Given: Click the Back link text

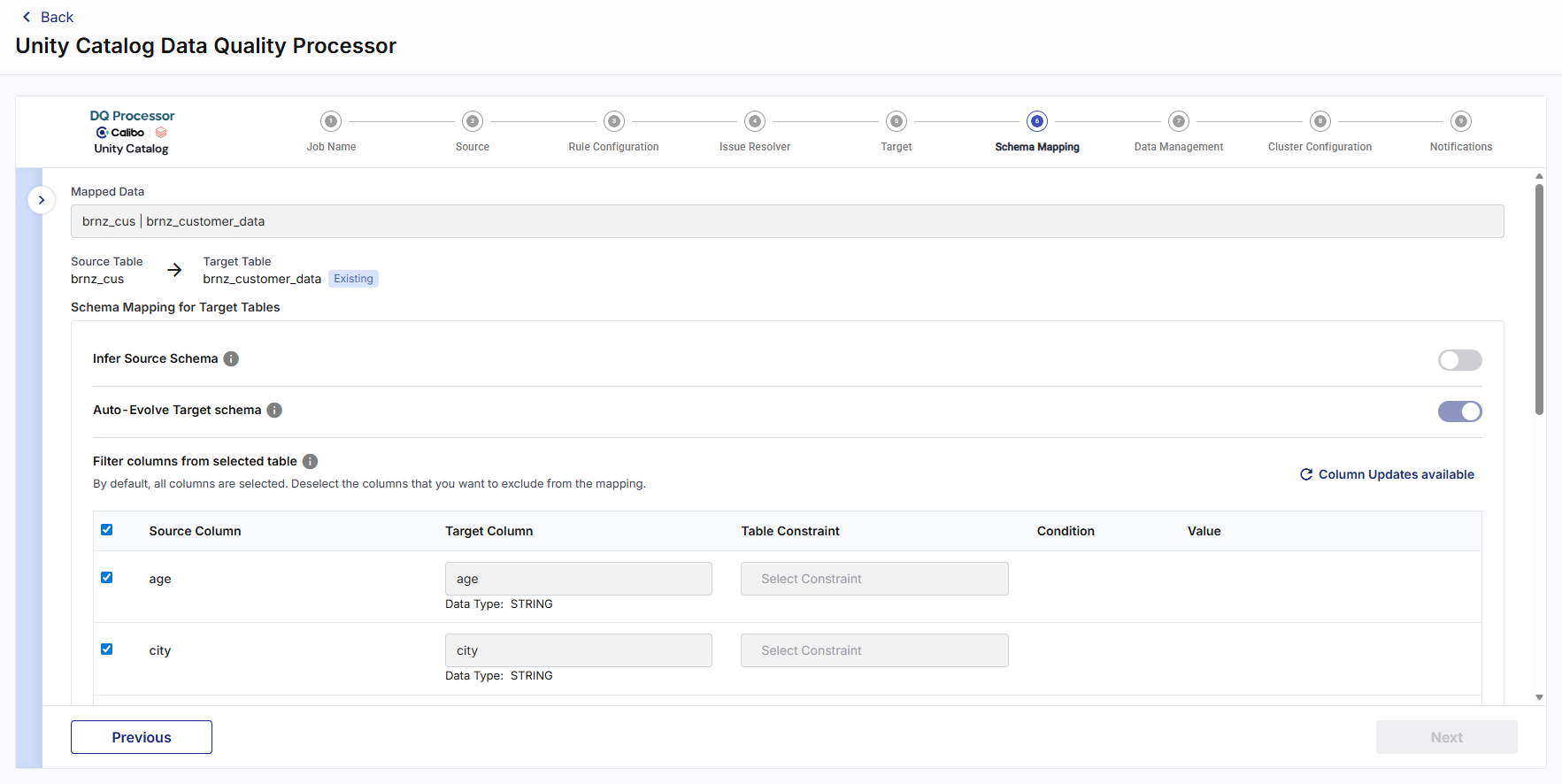Looking at the screenshot, I should point(57,17).
